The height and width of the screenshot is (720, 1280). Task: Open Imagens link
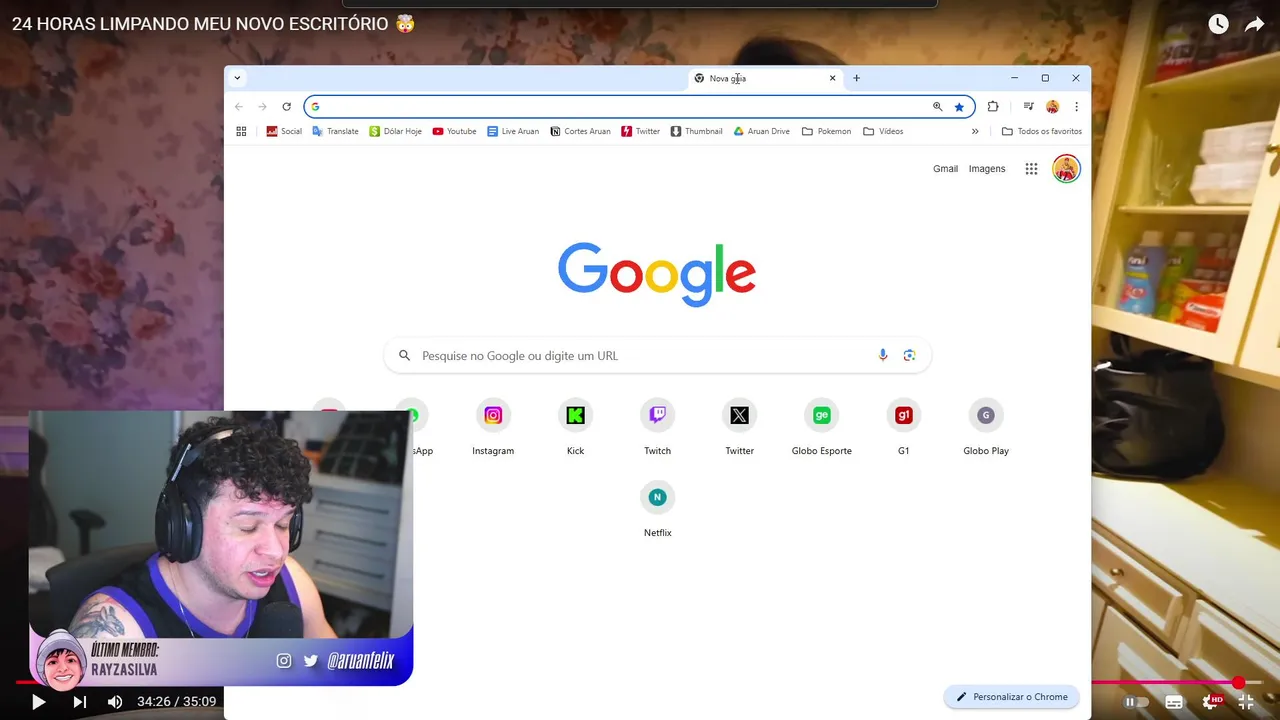coord(987,169)
